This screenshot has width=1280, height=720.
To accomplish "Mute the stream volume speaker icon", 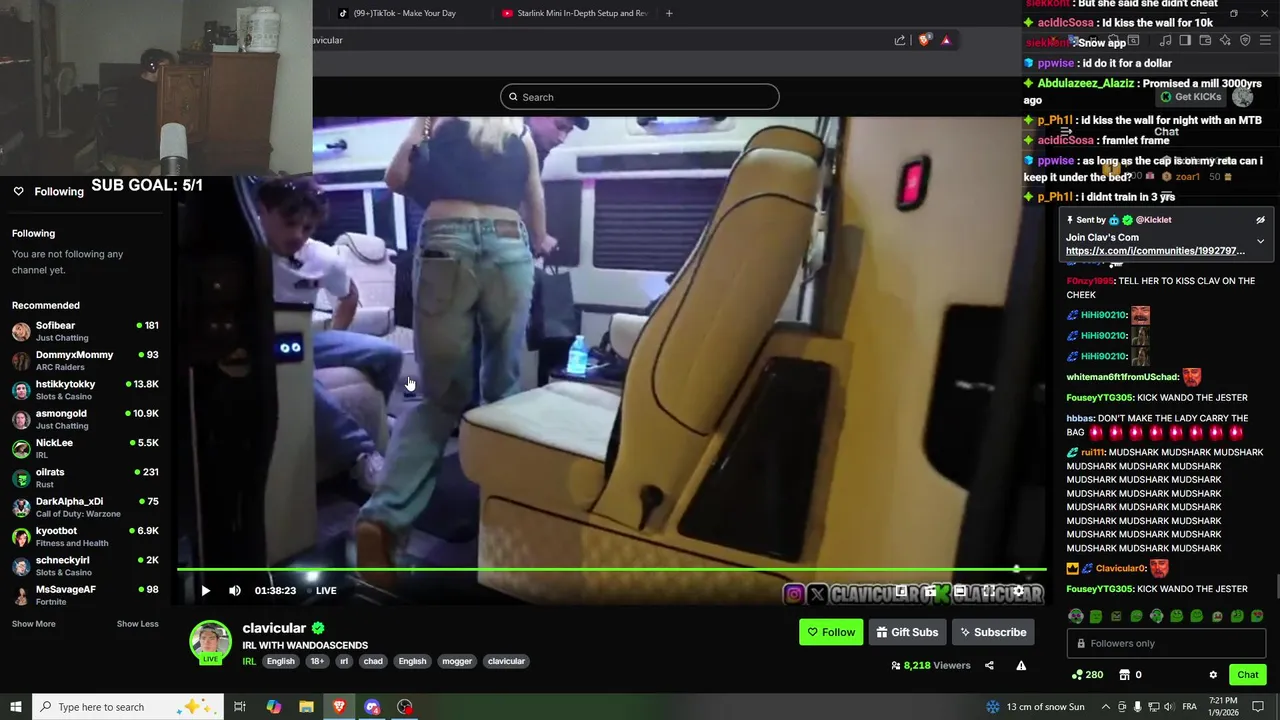I will [x=235, y=590].
